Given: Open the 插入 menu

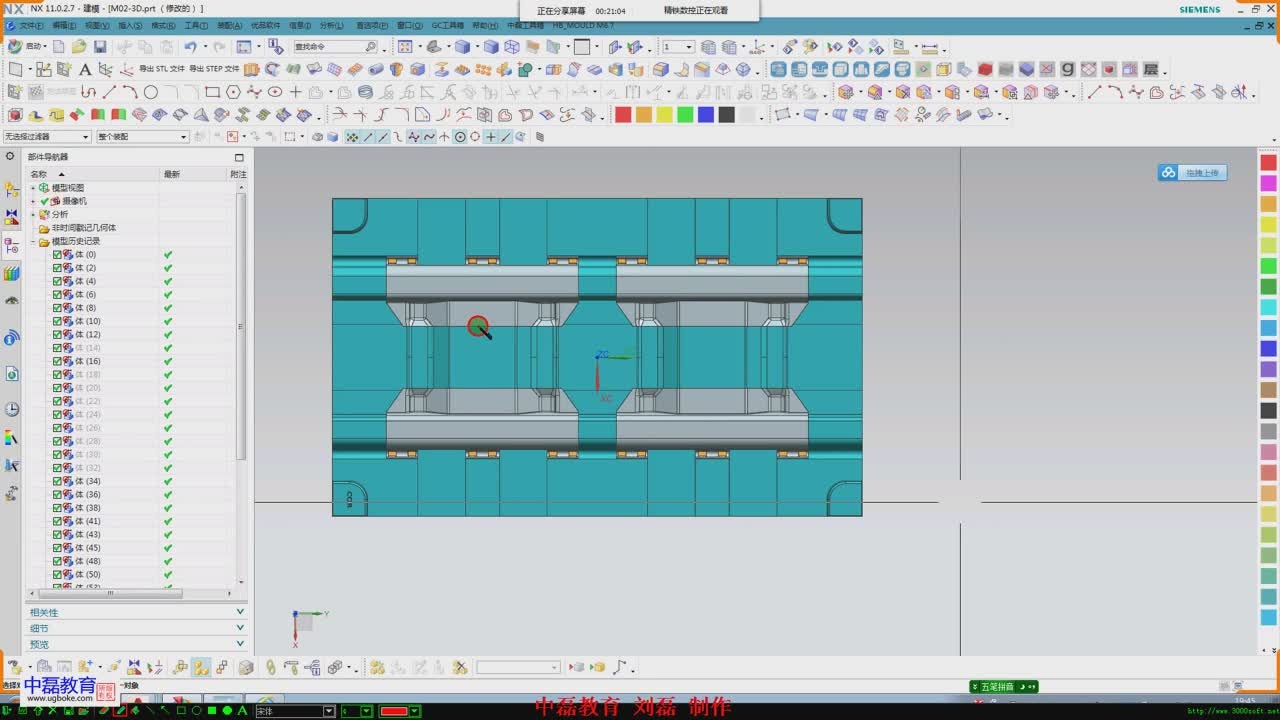Looking at the screenshot, I should [x=130, y=25].
